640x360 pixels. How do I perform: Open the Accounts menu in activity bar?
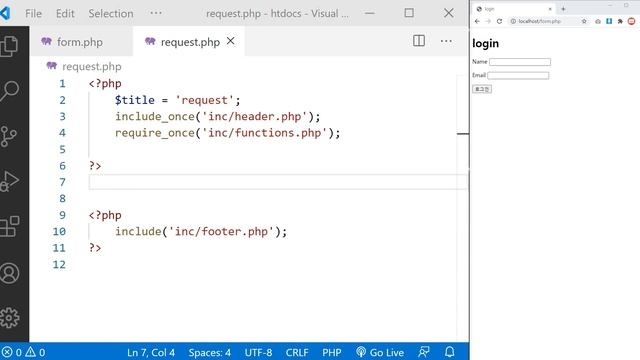point(9,273)
